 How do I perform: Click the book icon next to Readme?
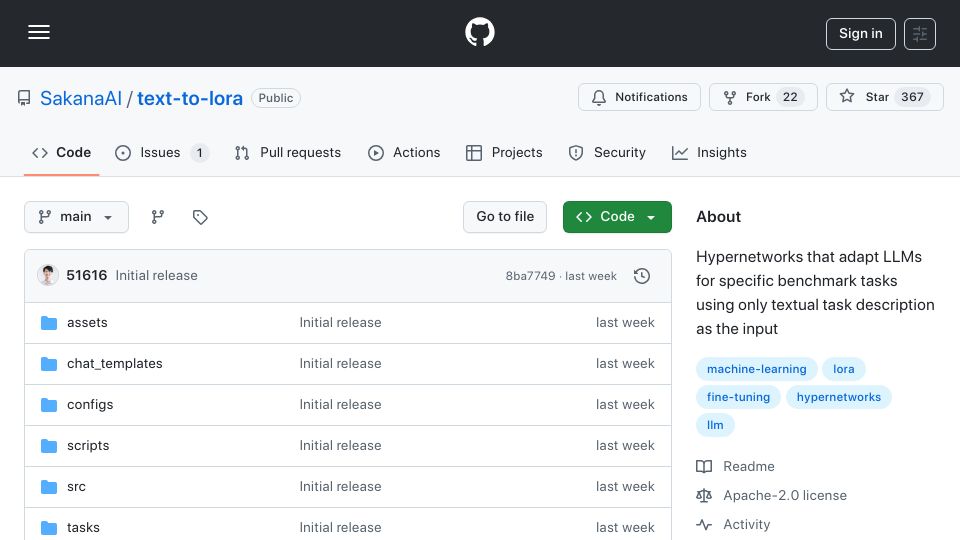coord(704,467)
